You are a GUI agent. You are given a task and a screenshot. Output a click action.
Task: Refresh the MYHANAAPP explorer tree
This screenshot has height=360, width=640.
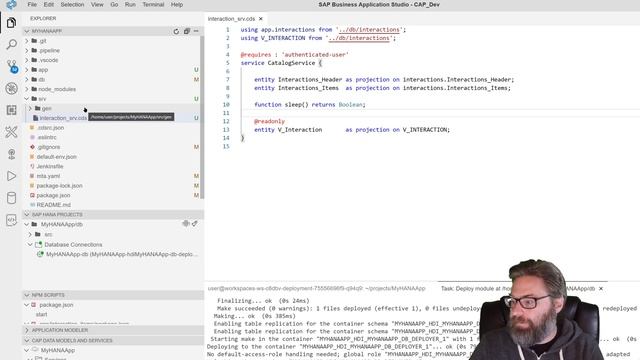176,31
